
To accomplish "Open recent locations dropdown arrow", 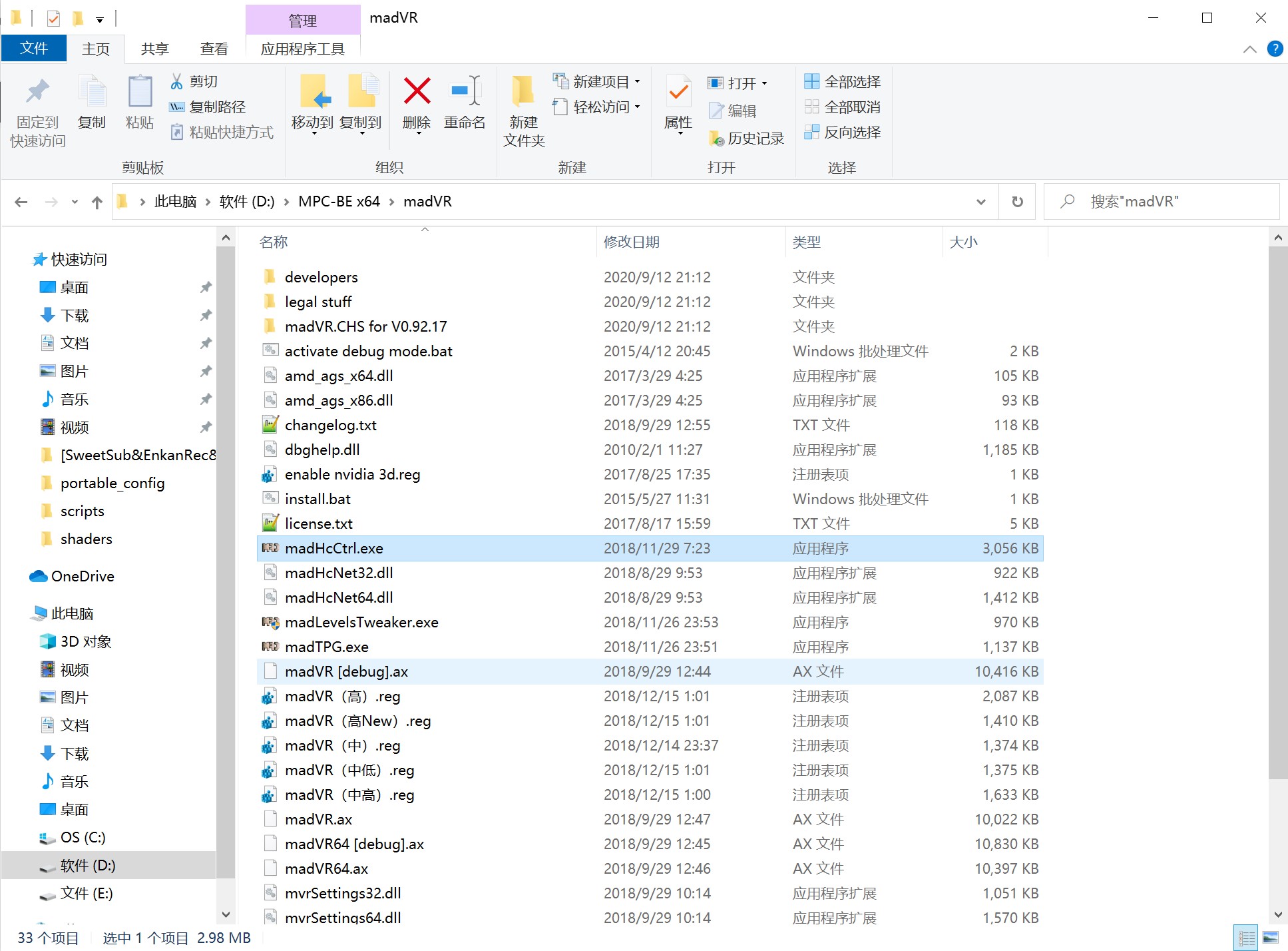I will 75,202.
